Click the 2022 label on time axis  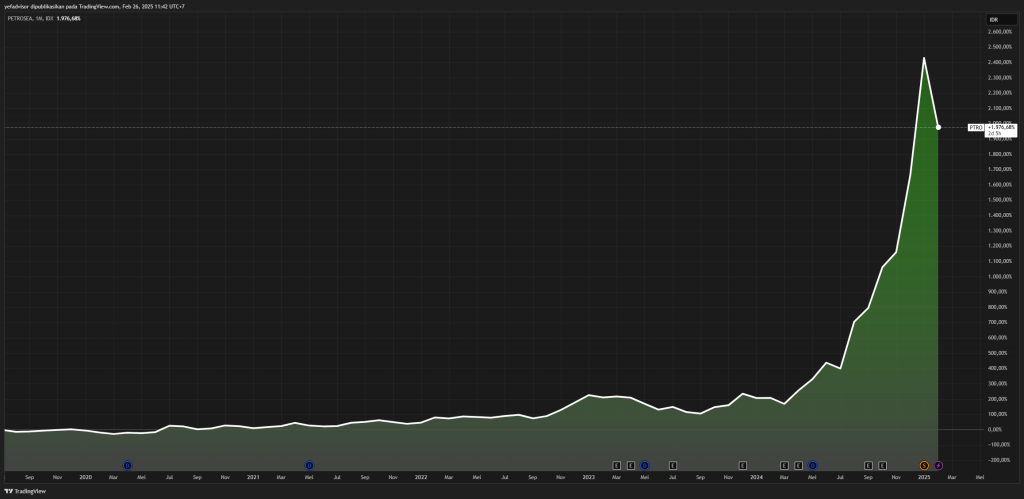(x=421, y=477)
